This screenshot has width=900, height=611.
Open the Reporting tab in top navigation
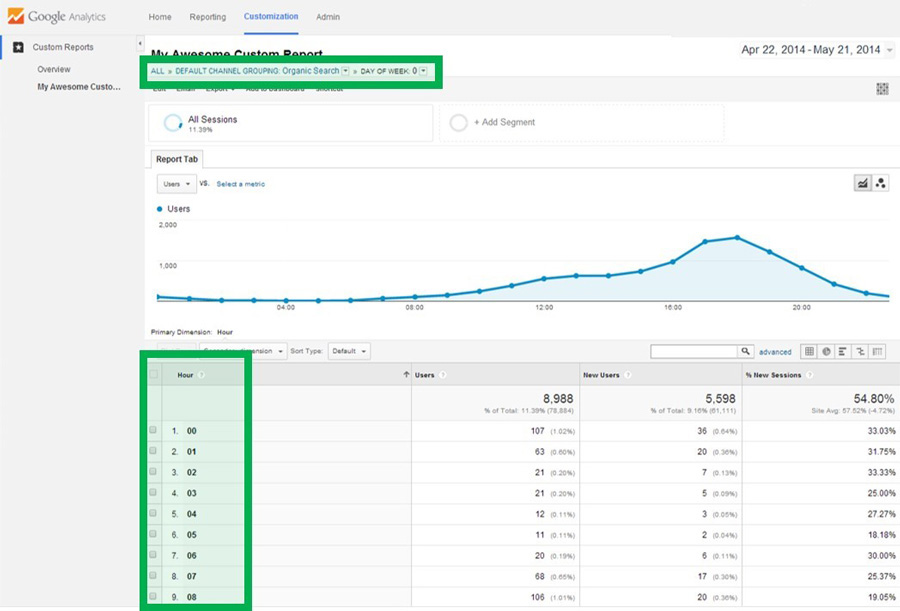point(207,17)
